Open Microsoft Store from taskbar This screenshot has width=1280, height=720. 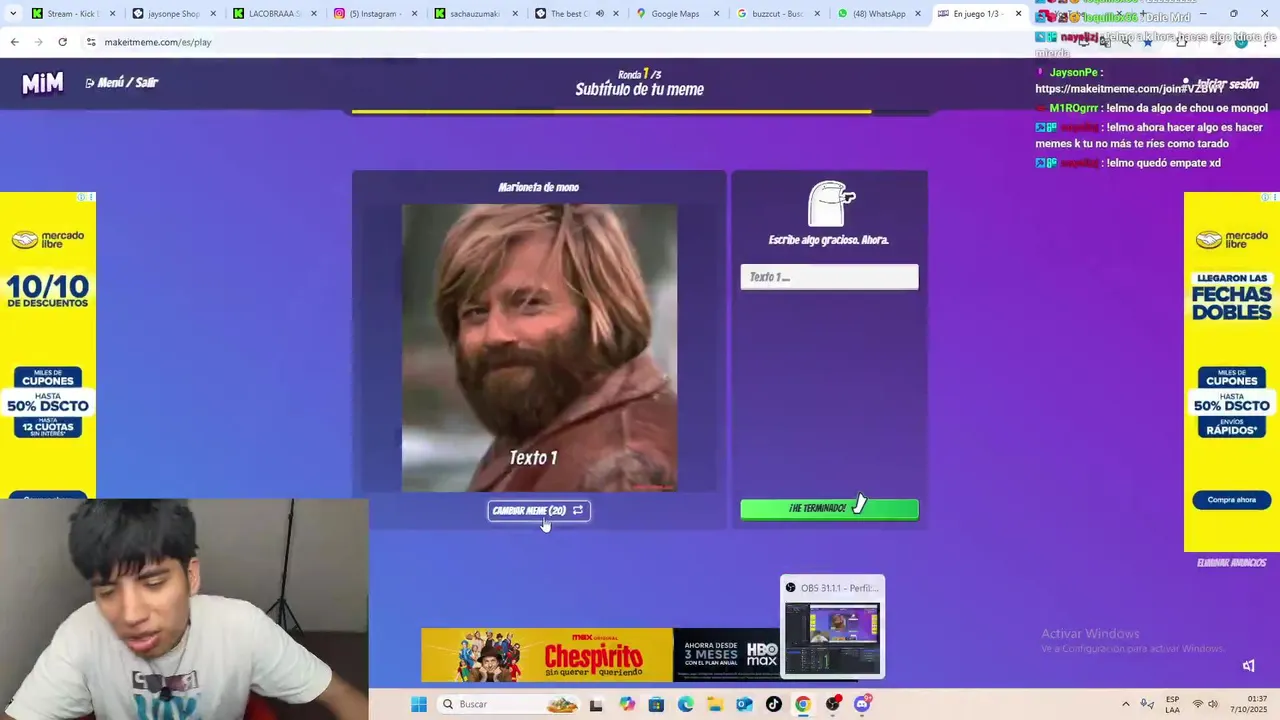[x=656, y=704]
